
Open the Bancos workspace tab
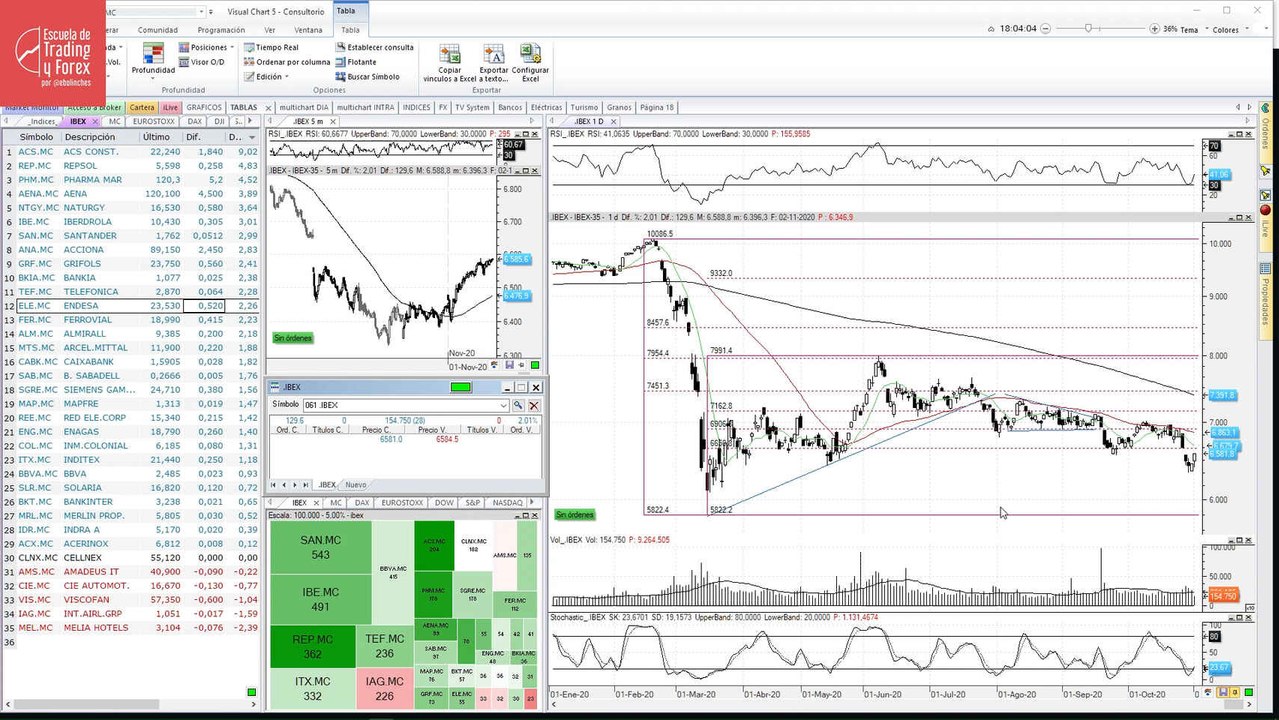tap(510, 107)
